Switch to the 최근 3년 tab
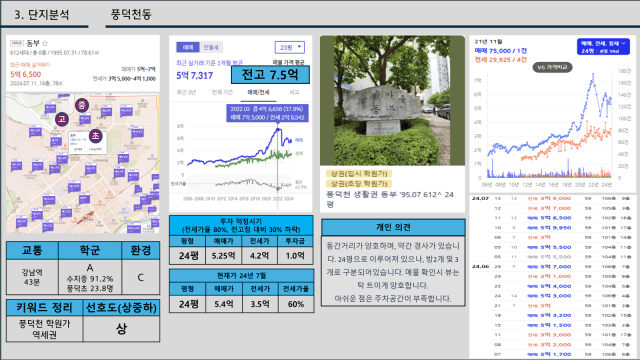This screenshot has width=640, height=360. 186,93
